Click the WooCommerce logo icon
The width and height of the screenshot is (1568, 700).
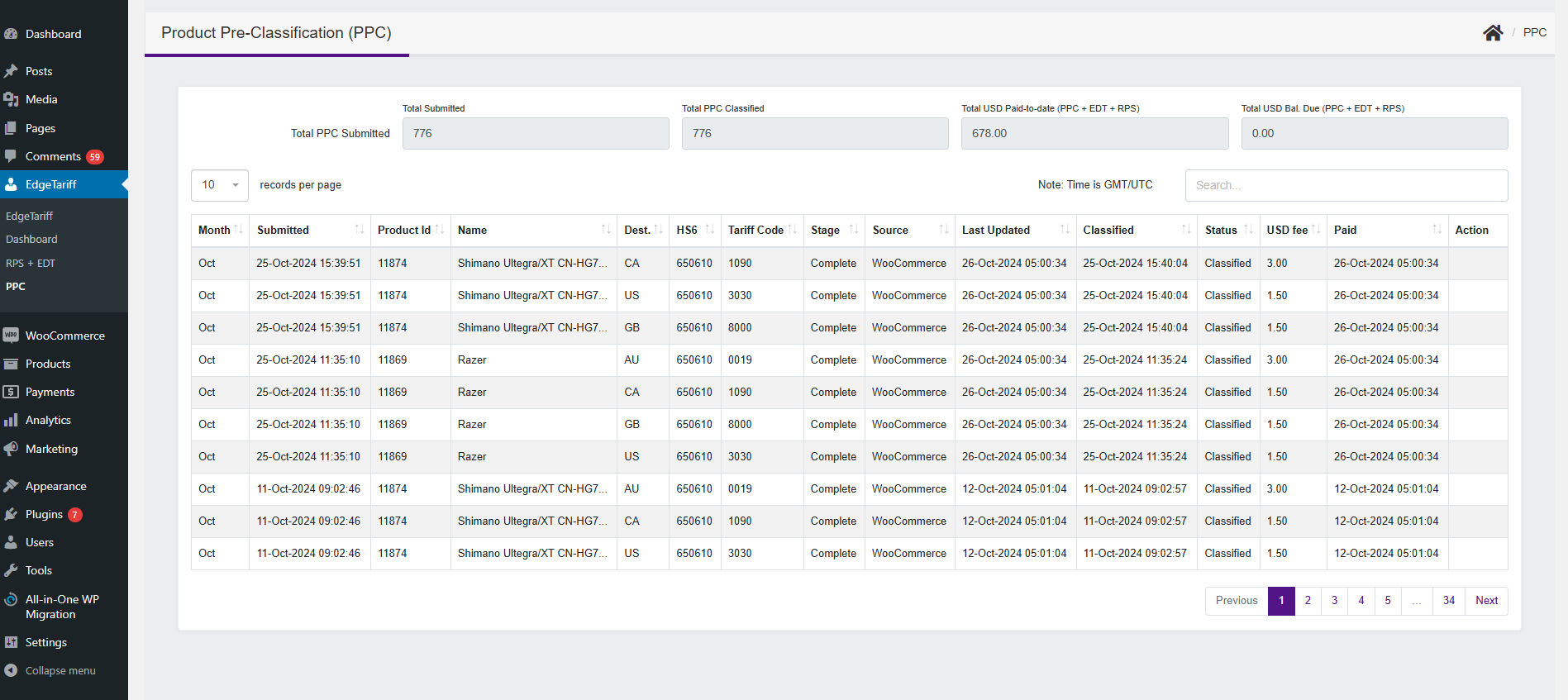tap(11, 336)
